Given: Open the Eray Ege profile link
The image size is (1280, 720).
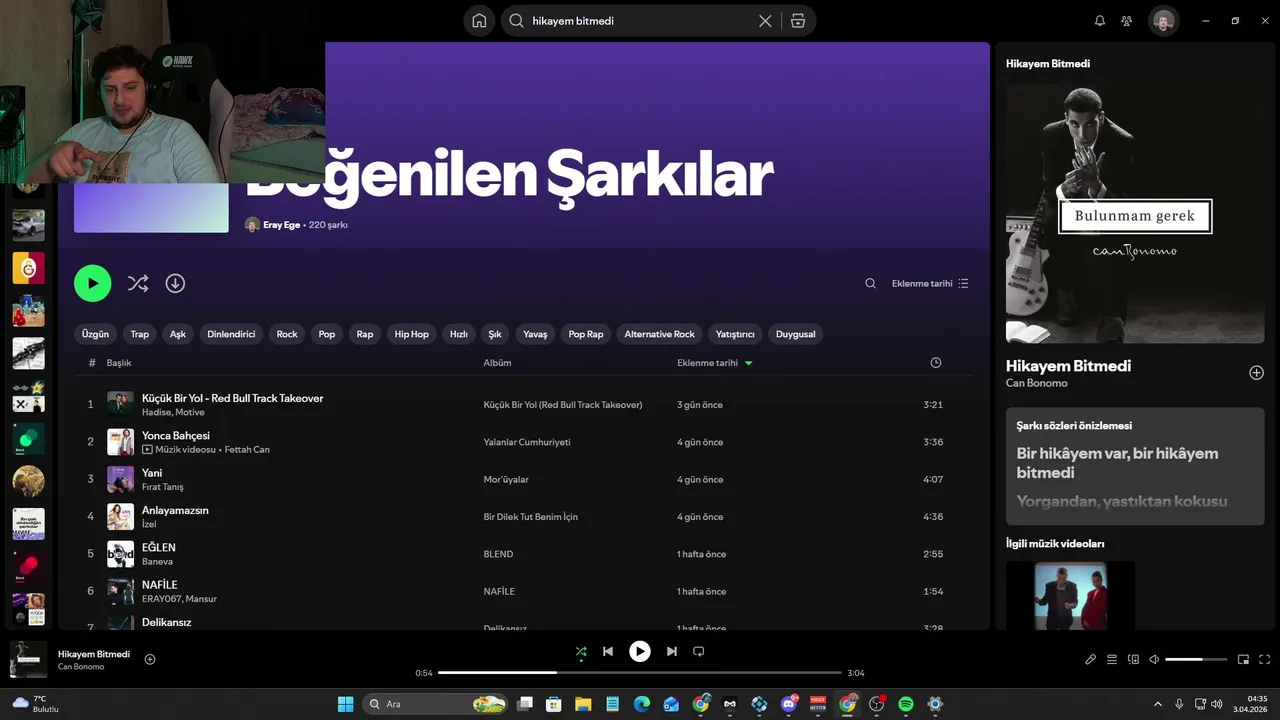Looking at the screenshot, I should 281,225.
